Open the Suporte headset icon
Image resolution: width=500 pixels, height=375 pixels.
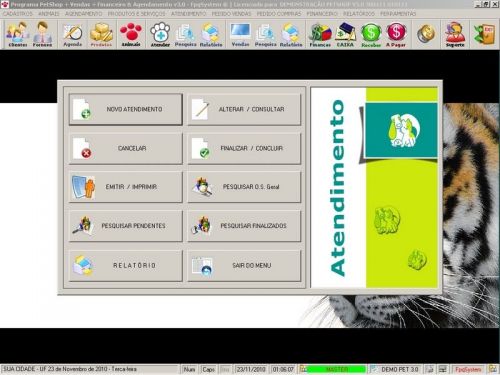pos(455,34)
